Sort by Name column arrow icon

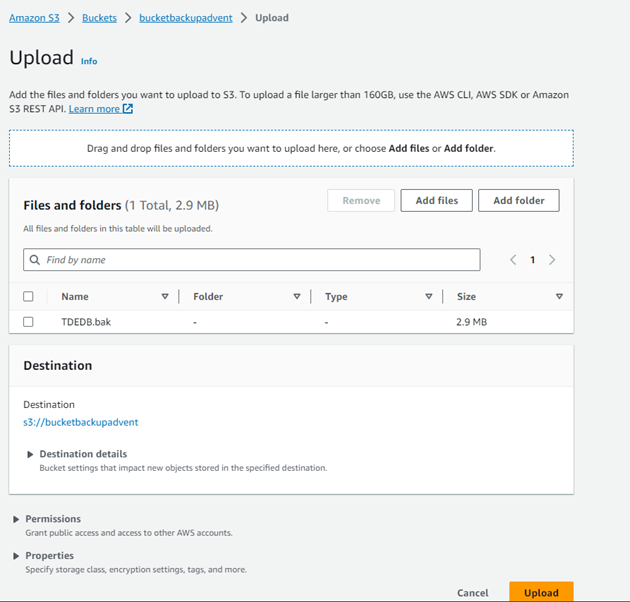pyautogui.click(x=165, y=297)
